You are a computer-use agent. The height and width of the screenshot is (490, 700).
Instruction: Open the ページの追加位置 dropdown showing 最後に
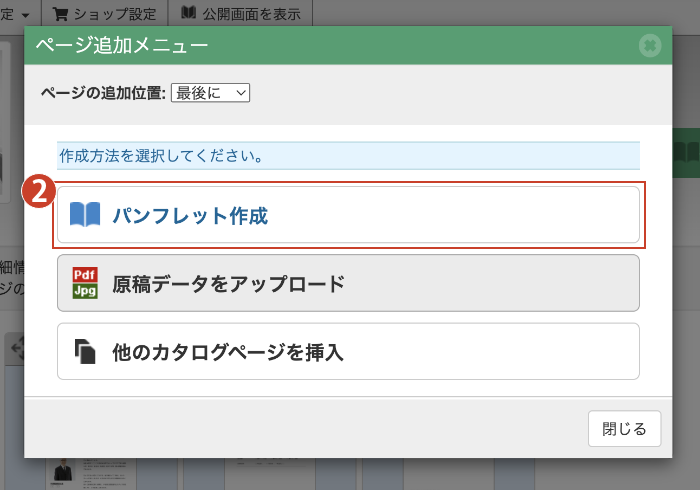click(210, 92)
